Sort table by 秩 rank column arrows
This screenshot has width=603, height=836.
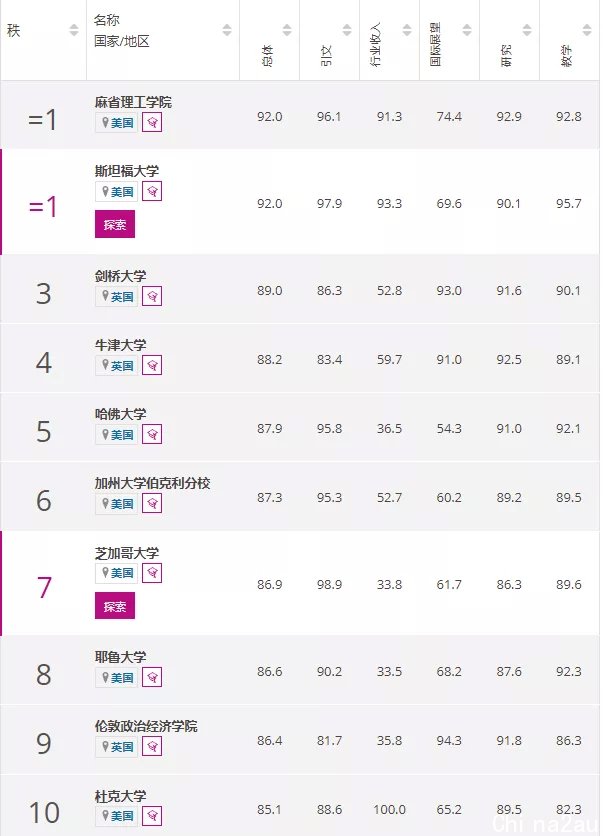click(x=74, y=30)
